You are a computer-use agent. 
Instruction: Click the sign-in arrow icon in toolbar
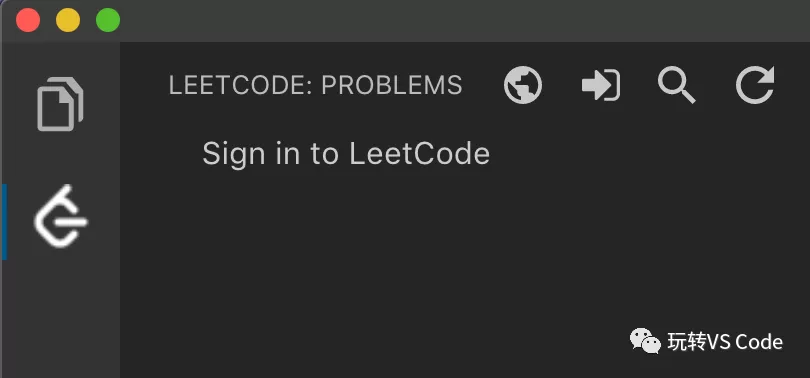(x=601, y=85)
